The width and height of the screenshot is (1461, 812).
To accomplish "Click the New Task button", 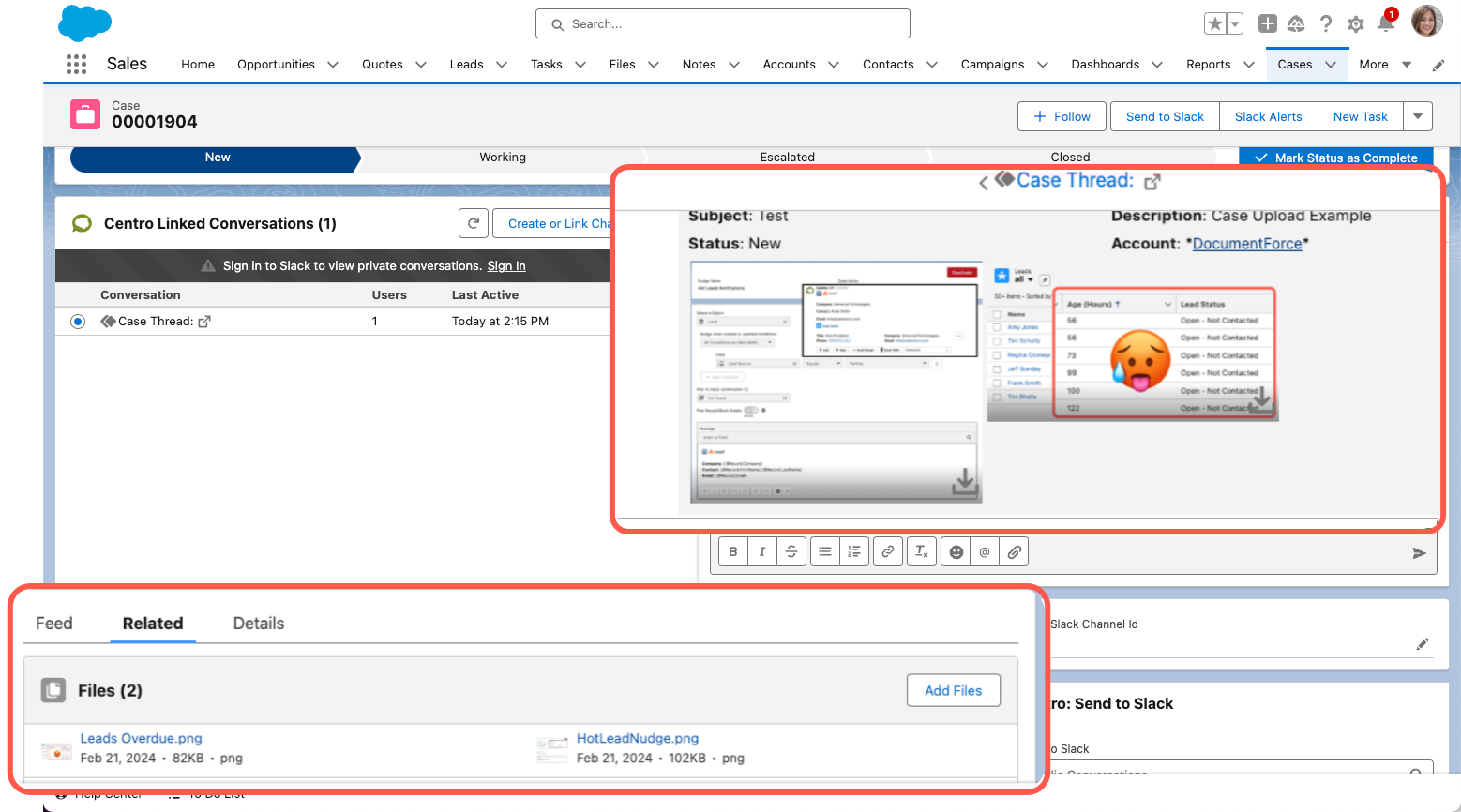I will tap(1360, 116).
